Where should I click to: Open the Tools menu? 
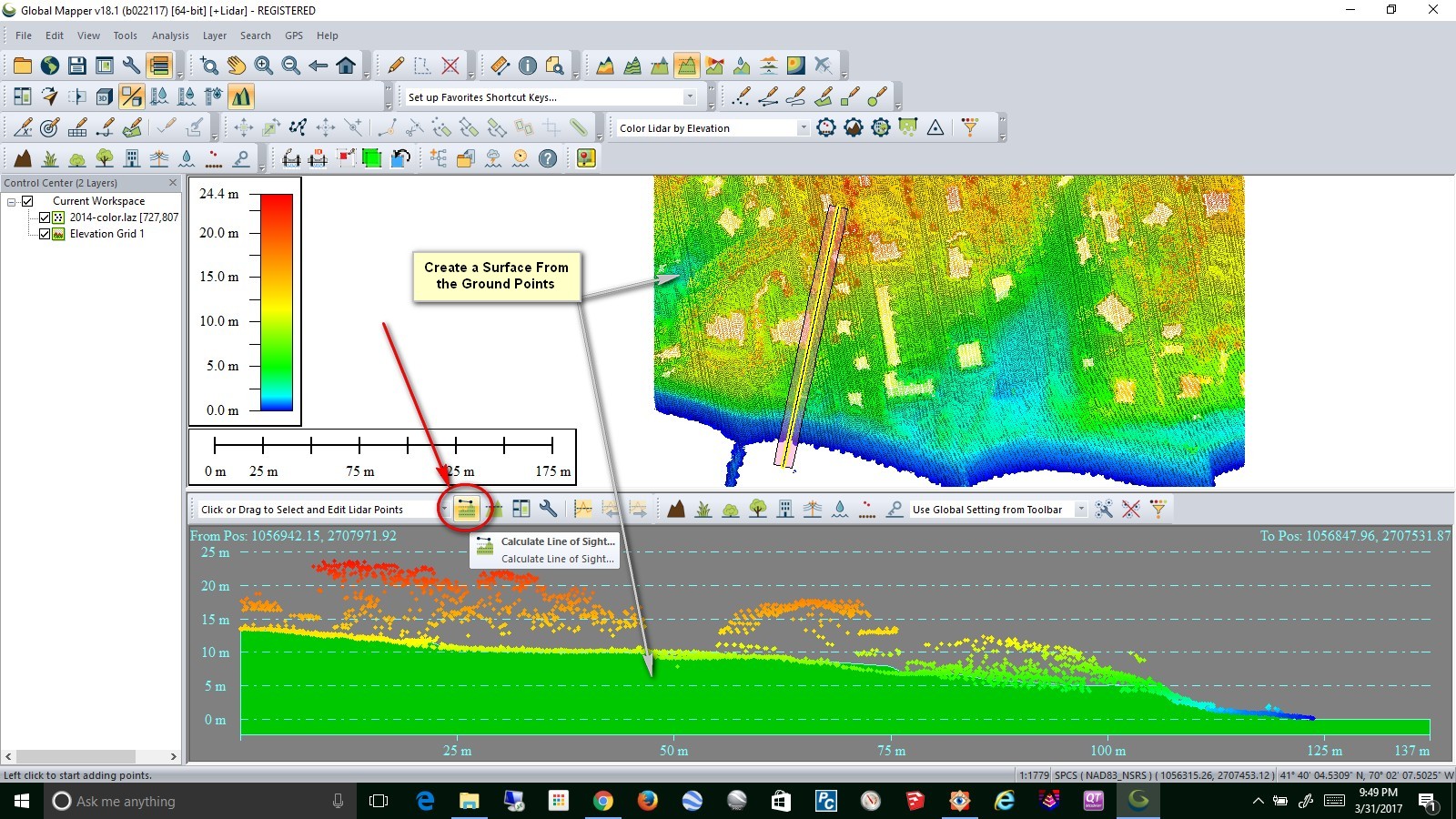point(126,35)
